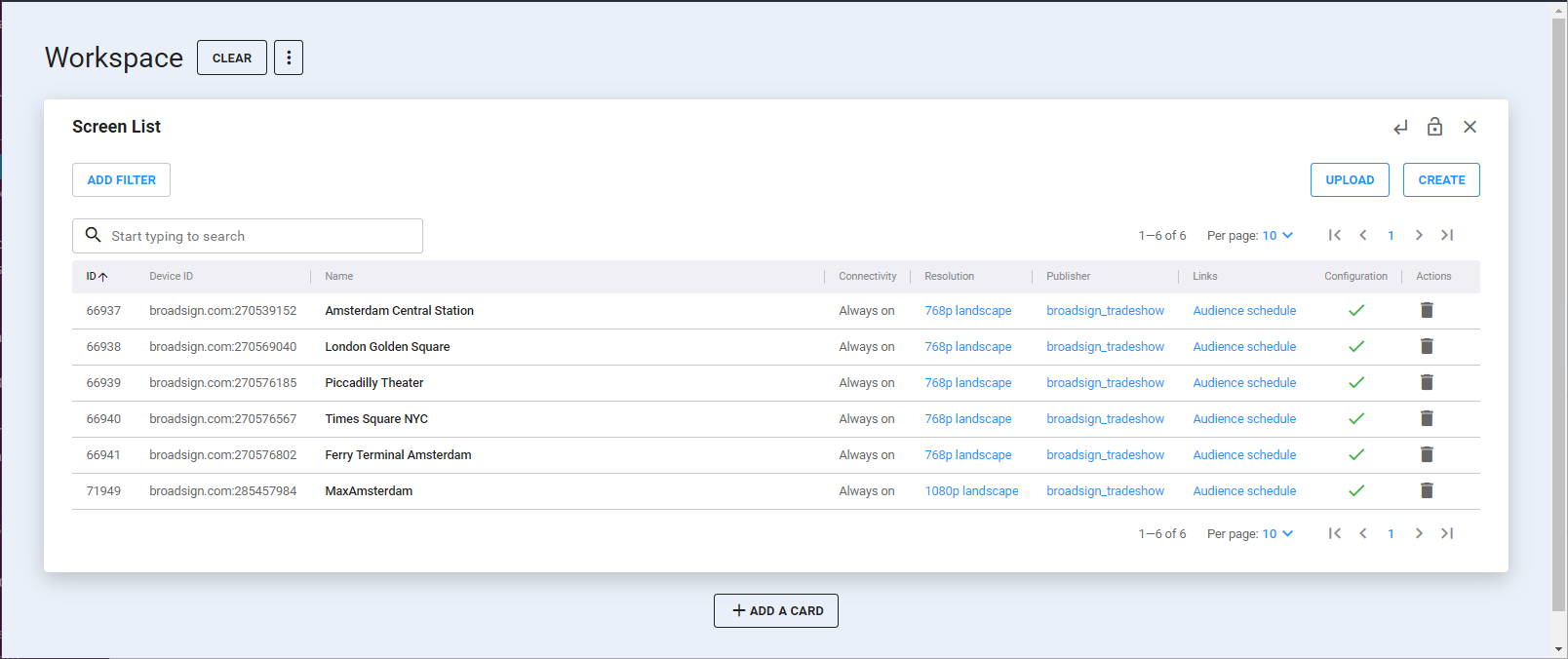Click the CLEAR workspace button
1568x659 pixels.
tap(232, 58)
